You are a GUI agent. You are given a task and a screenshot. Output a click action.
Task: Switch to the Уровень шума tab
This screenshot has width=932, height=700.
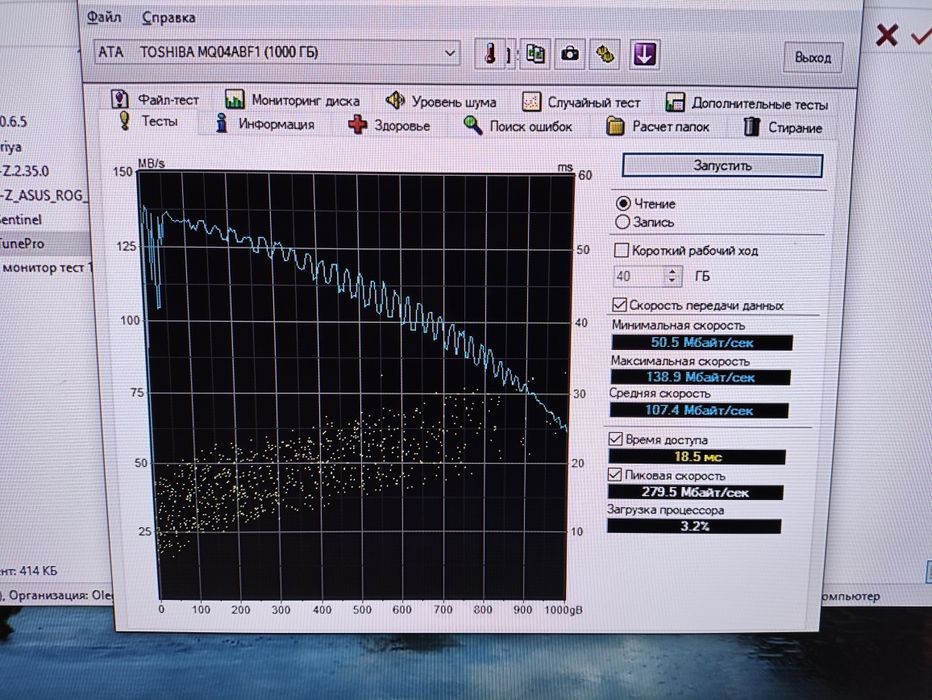coord(440,102)
